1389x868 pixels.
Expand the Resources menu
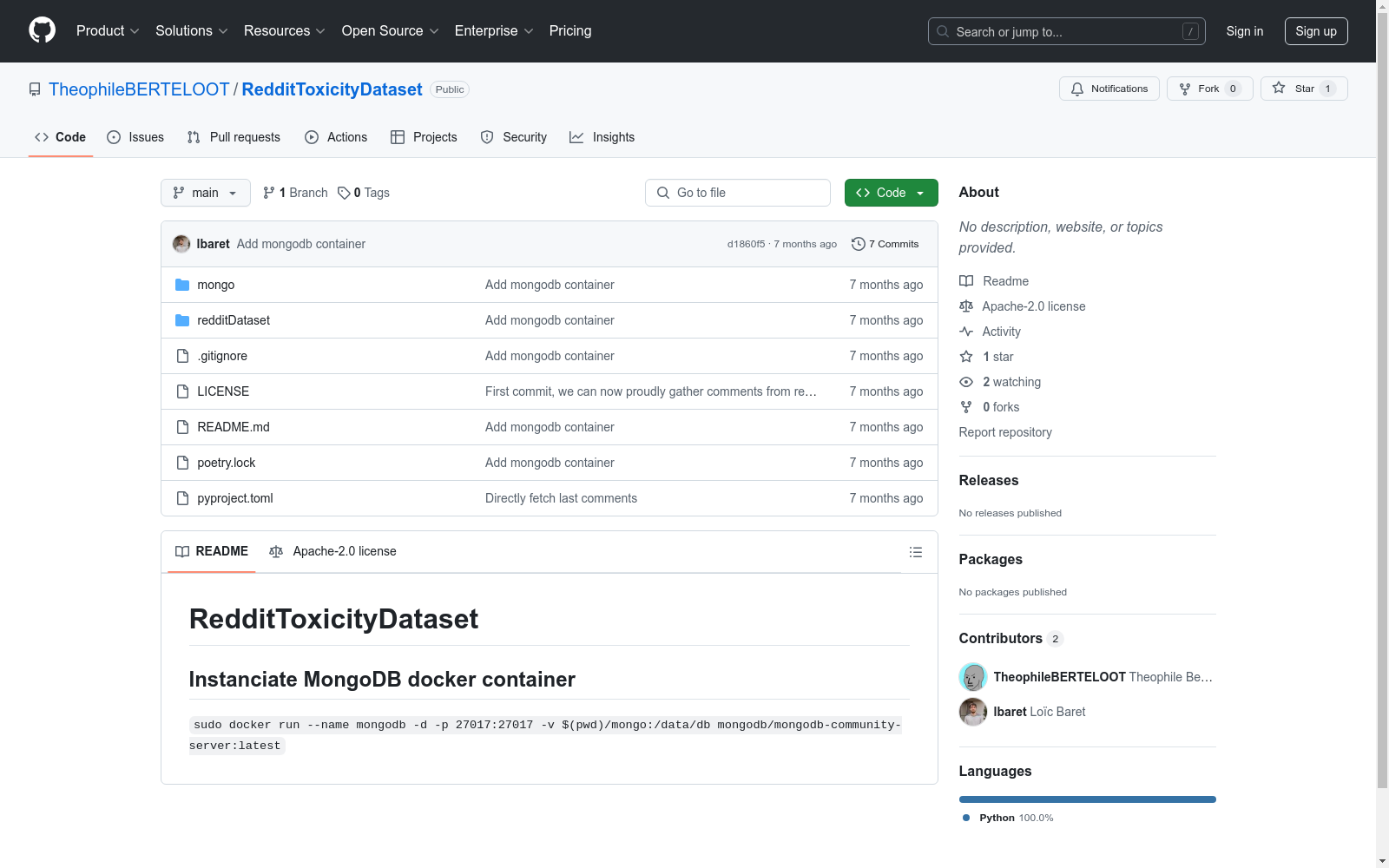pos(285,30)
